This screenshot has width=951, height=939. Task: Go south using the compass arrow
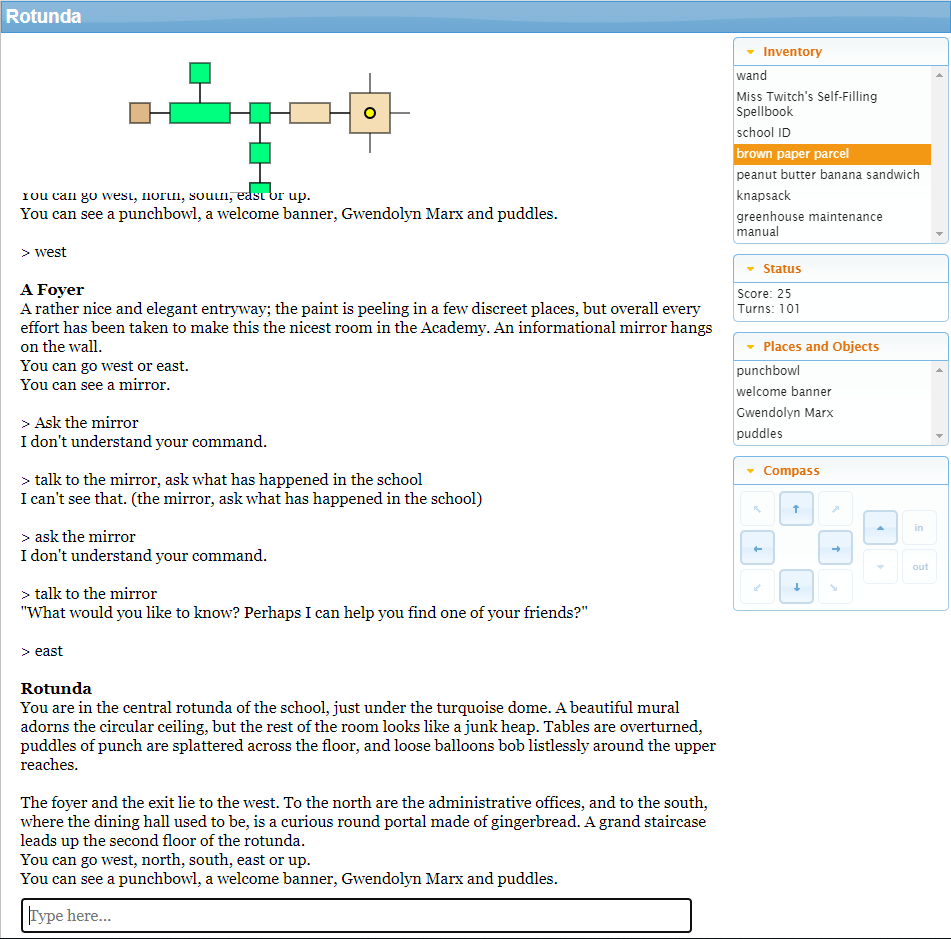[796, 587]
